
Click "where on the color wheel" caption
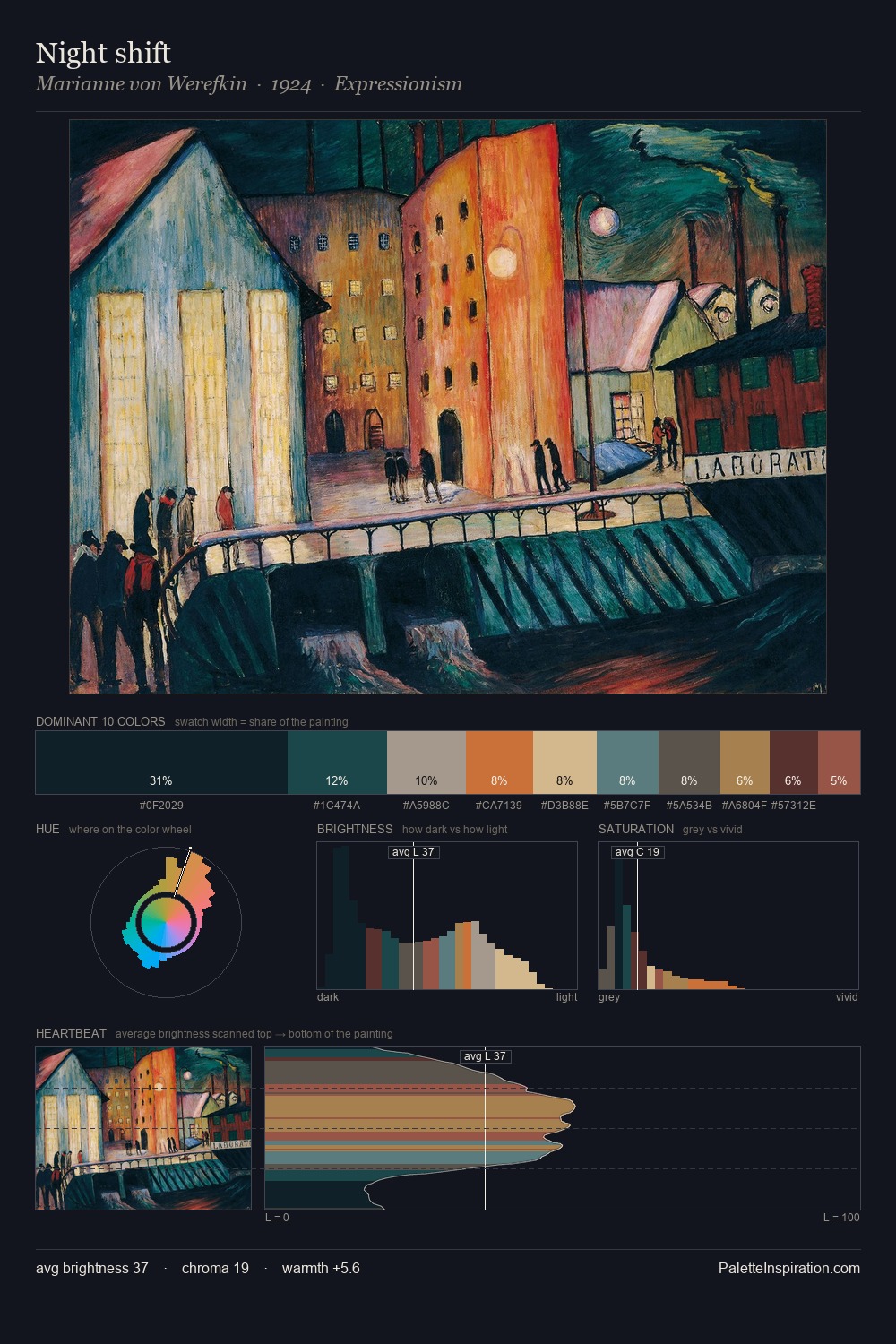[x=130, y=830]
